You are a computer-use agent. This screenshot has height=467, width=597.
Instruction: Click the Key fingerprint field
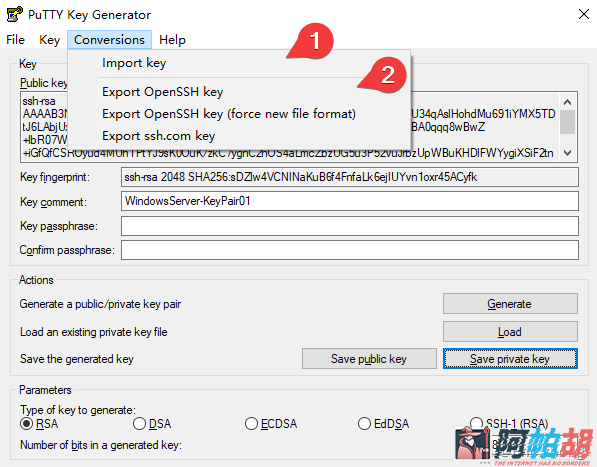[350, 177]
